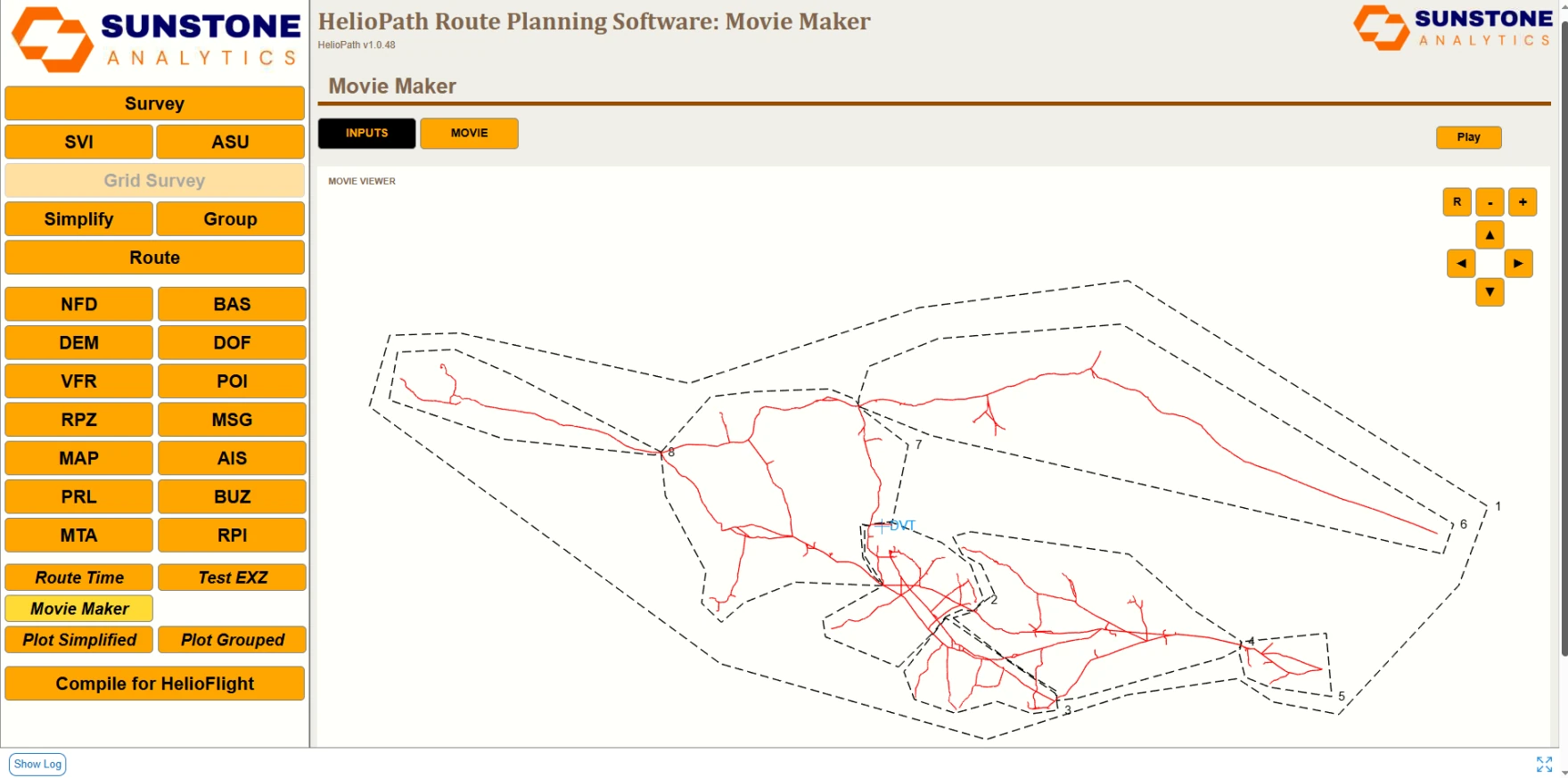Select the Movie Maker tool

(x=78, y=609)
